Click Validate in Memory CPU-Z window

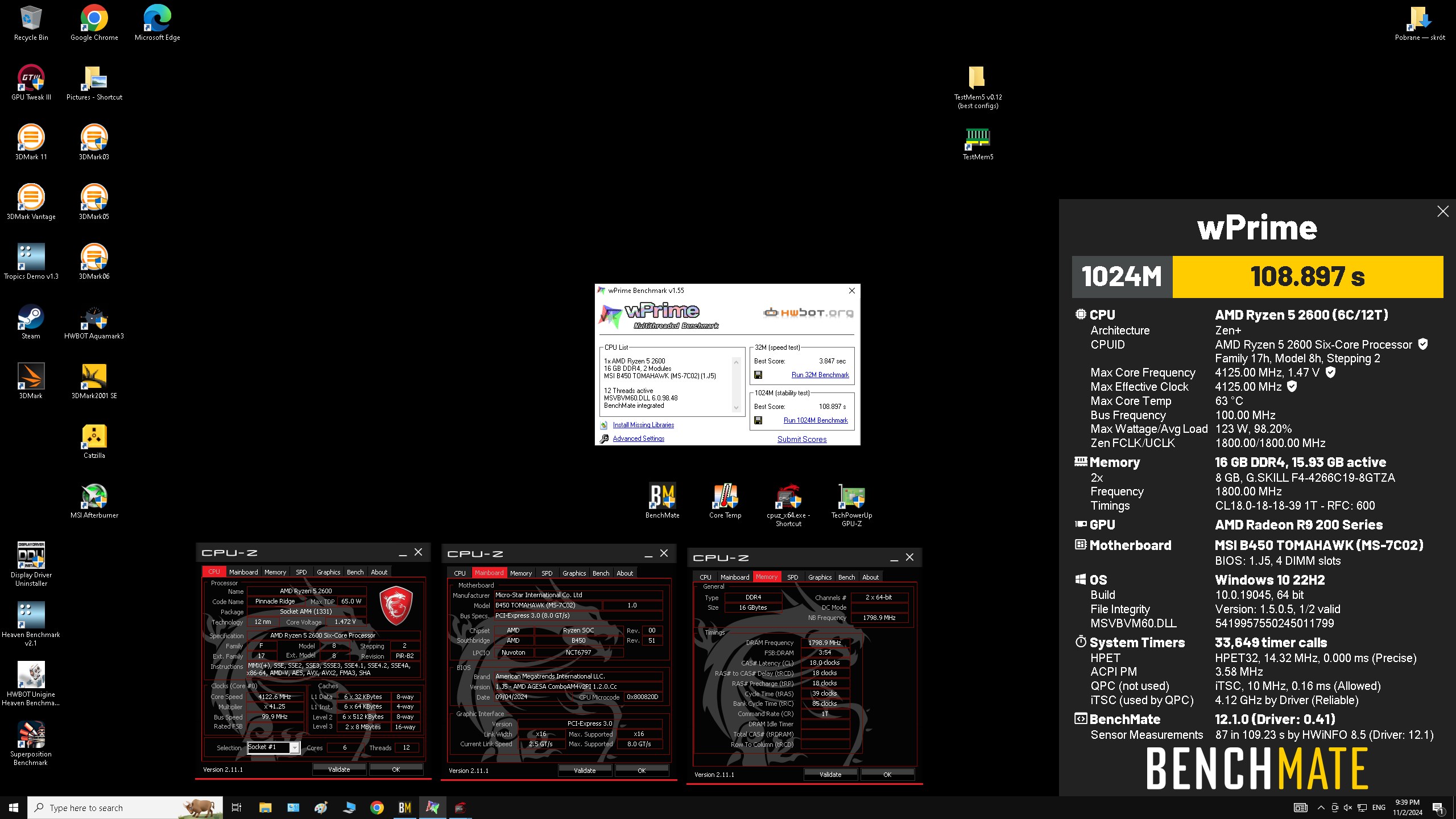click(830, 775)
